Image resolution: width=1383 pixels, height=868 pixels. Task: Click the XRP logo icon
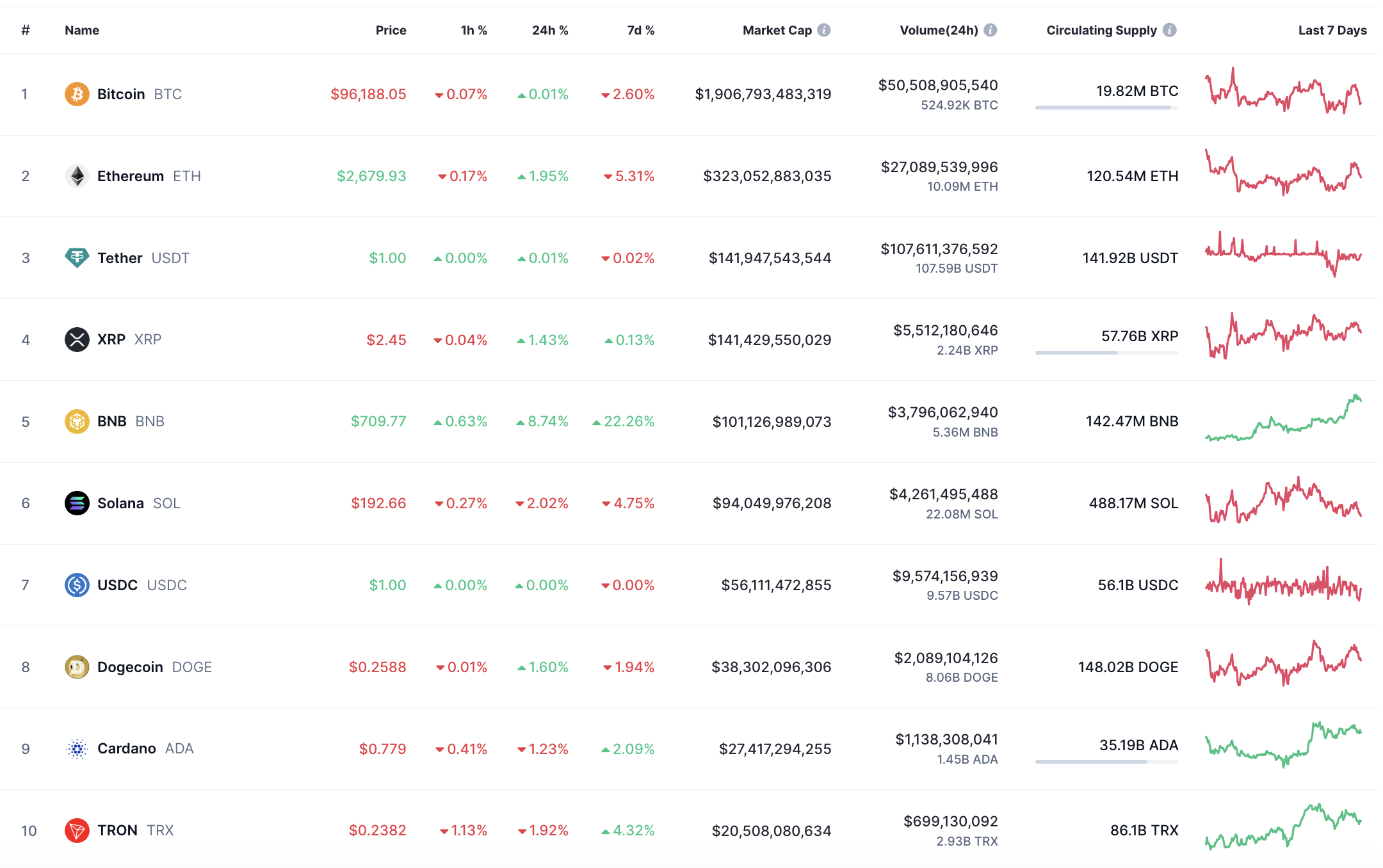coord(77,339)
